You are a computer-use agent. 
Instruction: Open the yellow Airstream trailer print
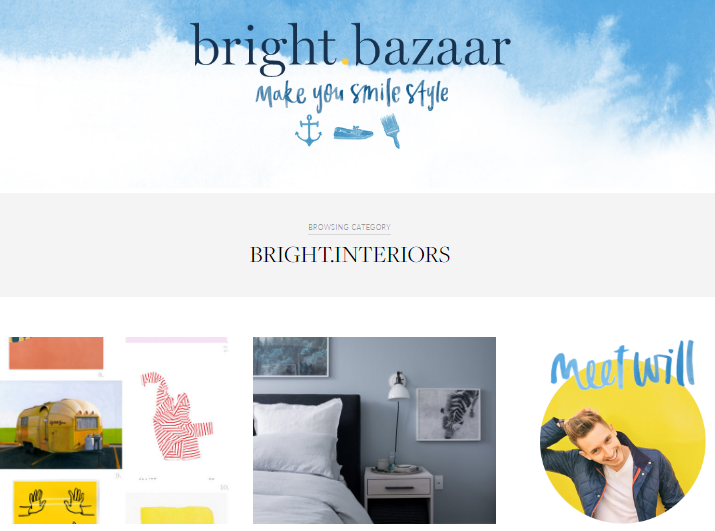tap(61, 425)
